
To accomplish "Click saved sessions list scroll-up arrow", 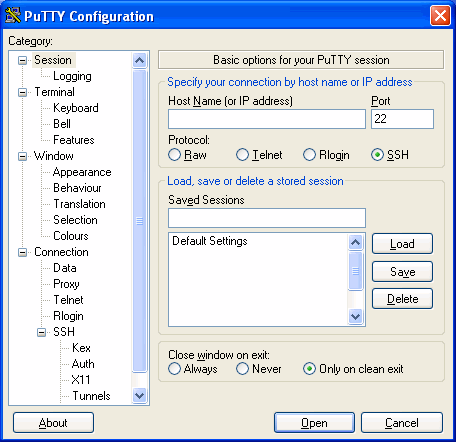I will 355,242.
